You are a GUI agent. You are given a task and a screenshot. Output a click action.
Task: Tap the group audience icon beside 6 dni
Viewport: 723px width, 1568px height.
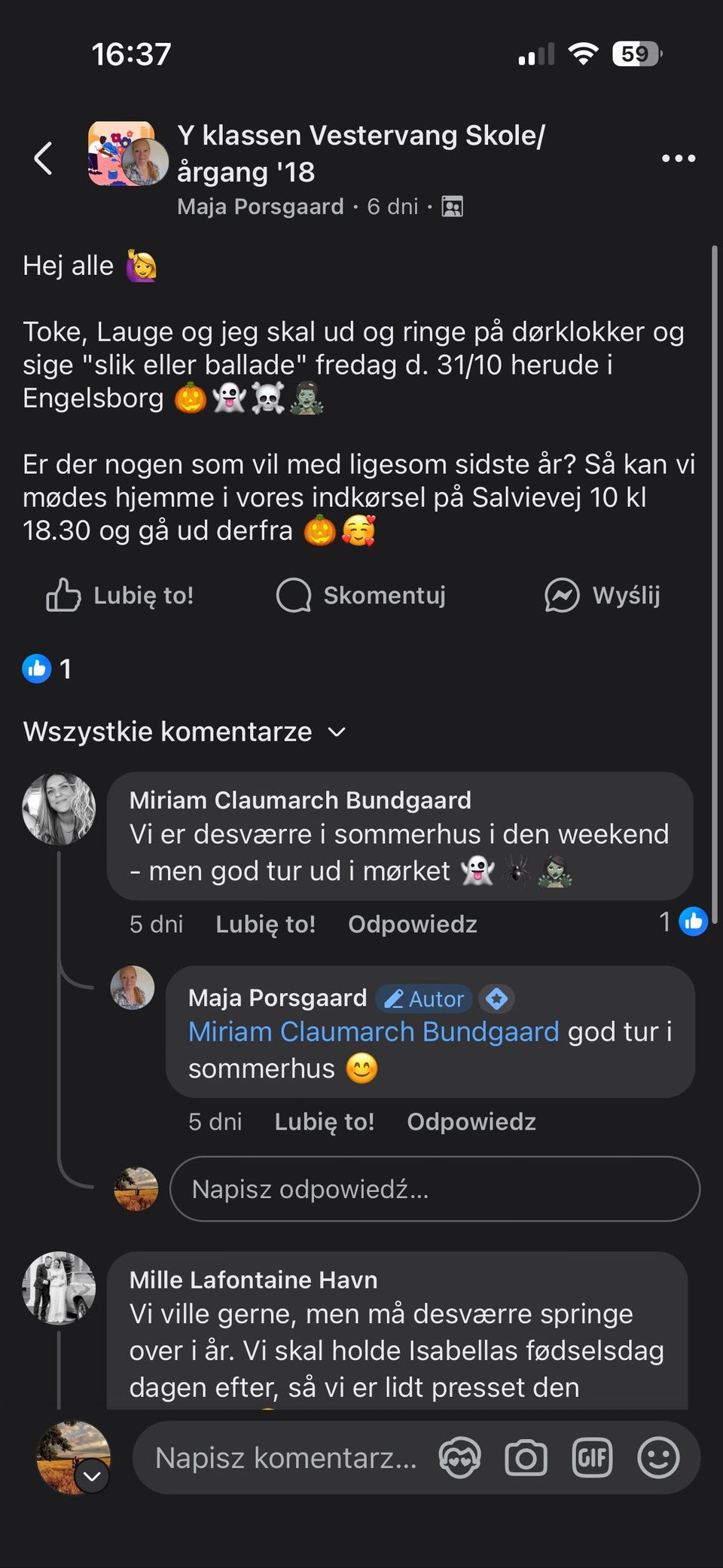[x=452, y=206]
